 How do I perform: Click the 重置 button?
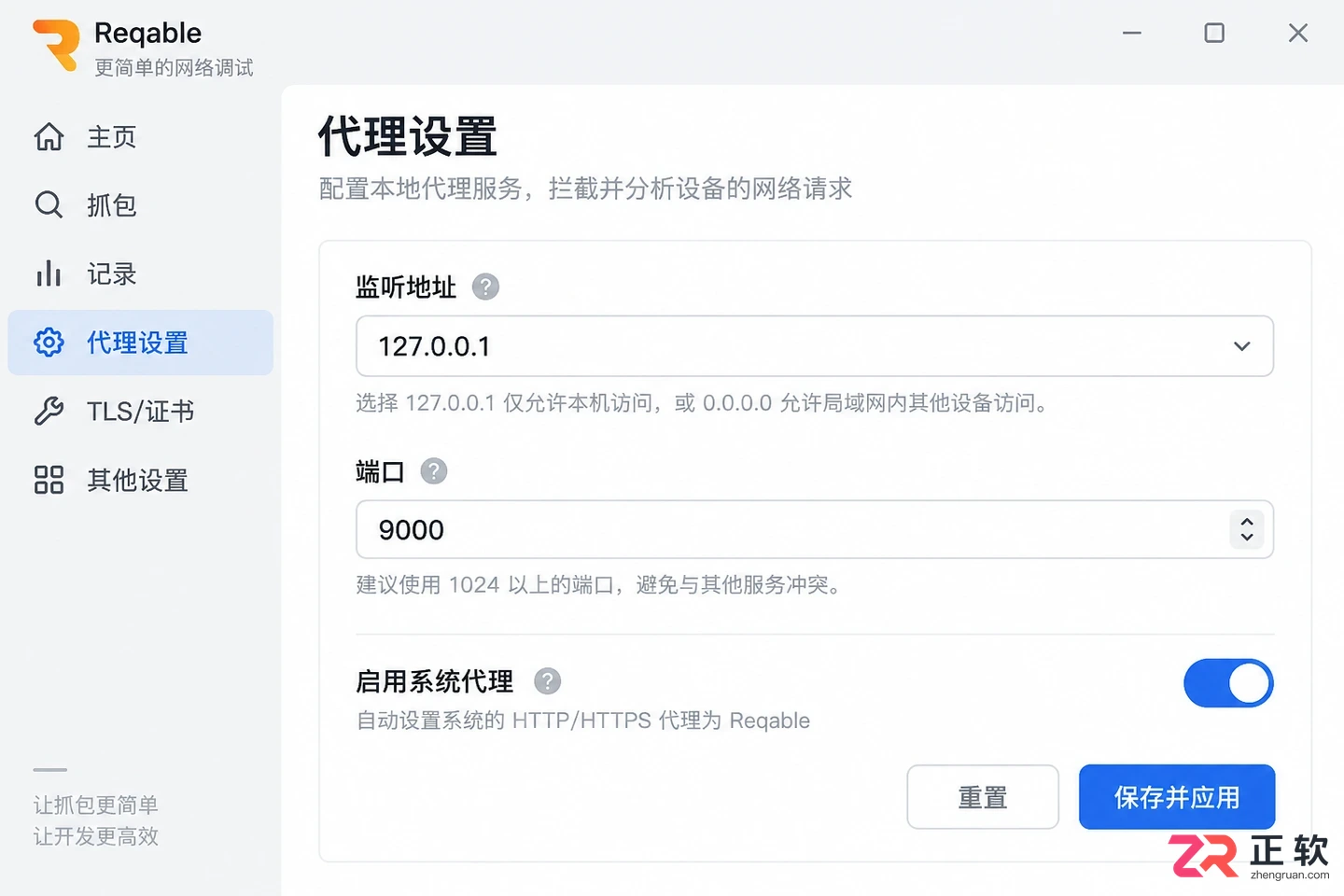pos(983,797)
